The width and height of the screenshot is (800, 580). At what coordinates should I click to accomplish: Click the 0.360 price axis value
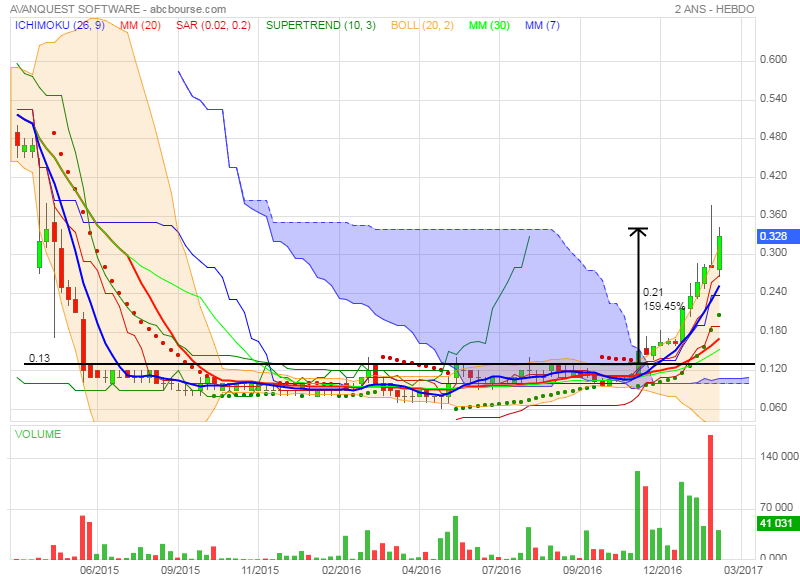pyautogui.click(x=773, y=214)
